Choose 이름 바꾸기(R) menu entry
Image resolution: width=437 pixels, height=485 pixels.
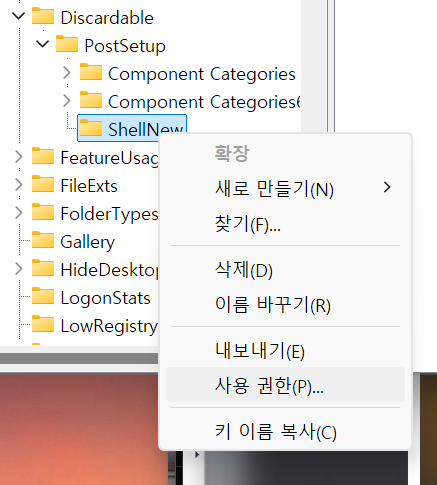pos(285,305)
